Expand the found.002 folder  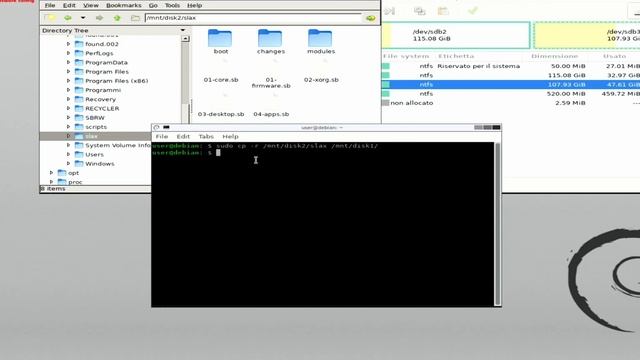[68, 44]
